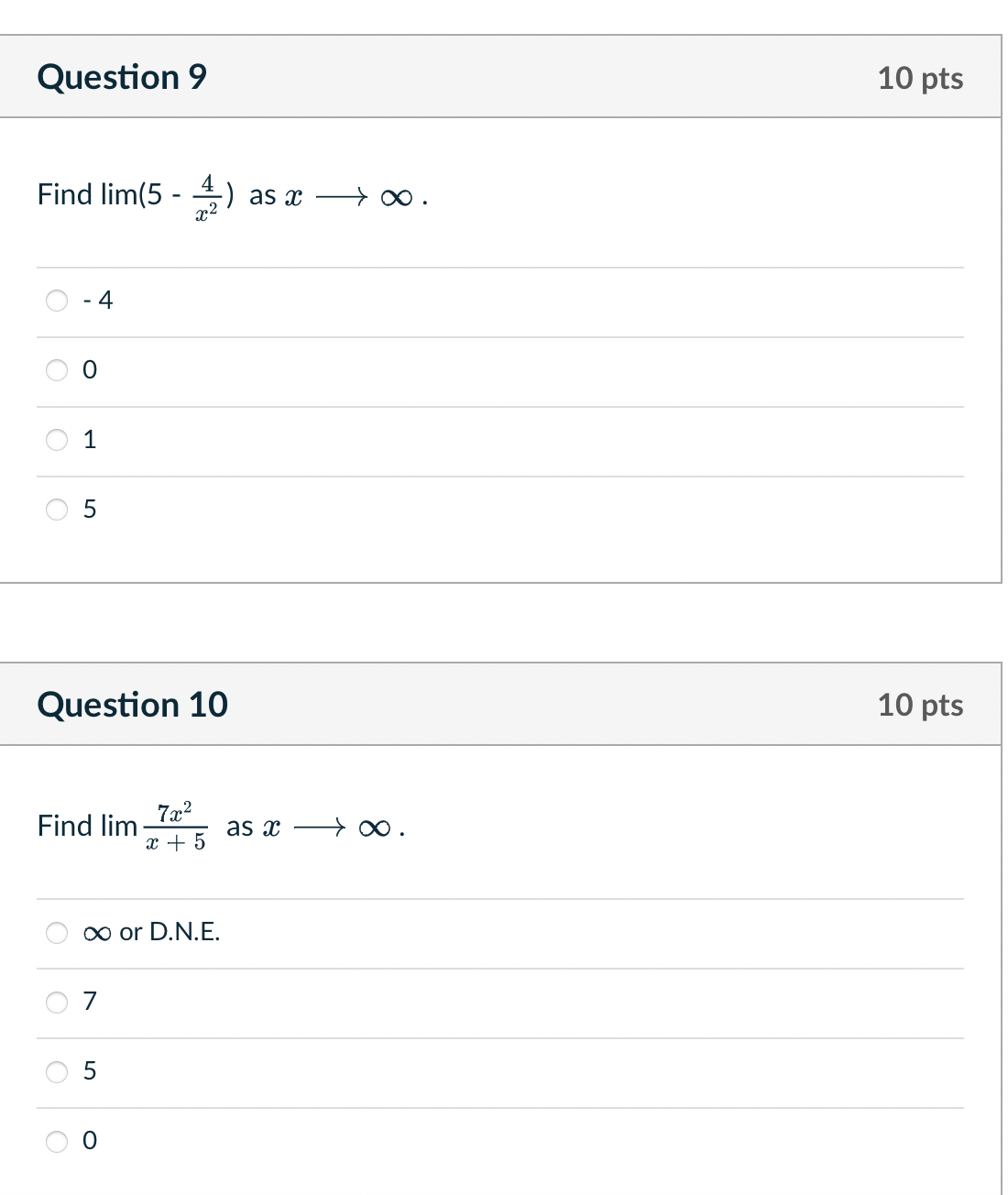This screenshot has width=1008, height=1195.
Task: Click the 10 pts label on Question 10
Action: (x=921, y=706)
